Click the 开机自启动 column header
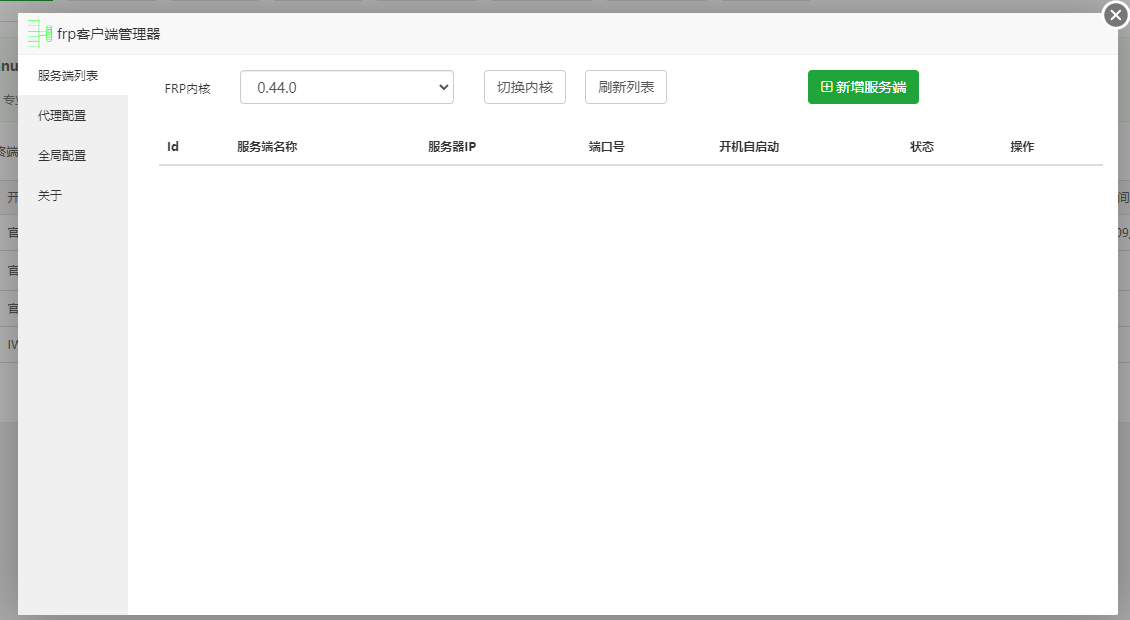The height and width of the screenshot is (620, 1130). coord(749,146)
